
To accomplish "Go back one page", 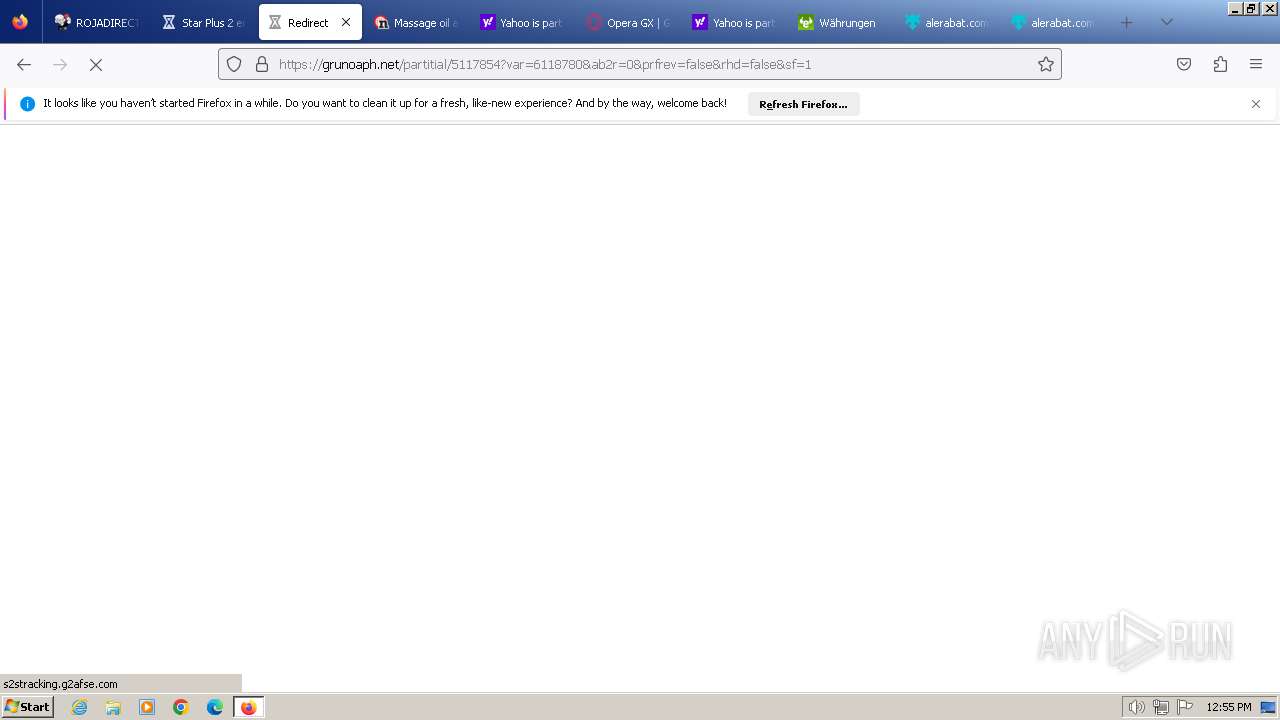I will point(24,64).
